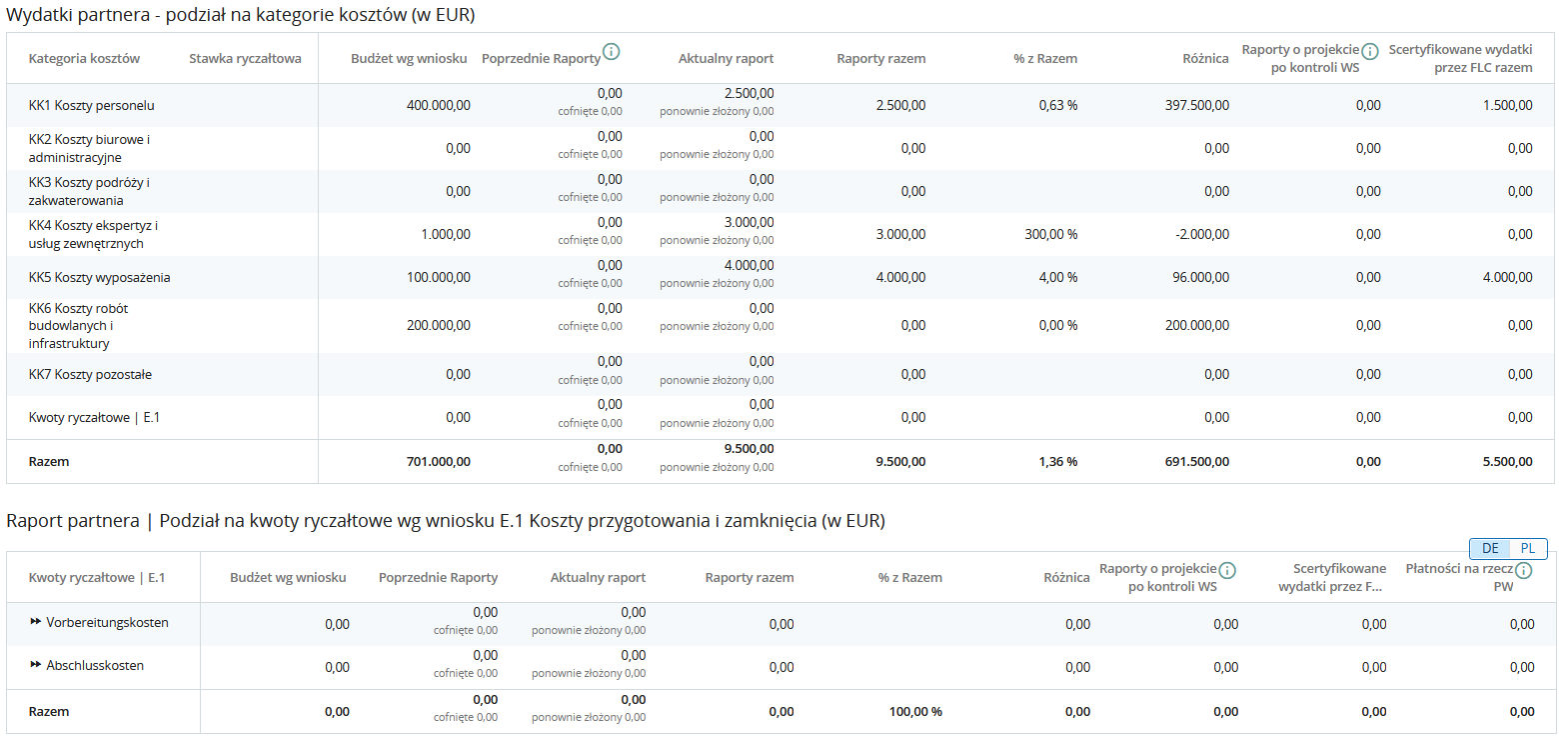This screenshot has height=748, width=1568.
Task: Click the Kwoty ryczałtowe | E.1 row in top table
Action: [x=94, y=417]
